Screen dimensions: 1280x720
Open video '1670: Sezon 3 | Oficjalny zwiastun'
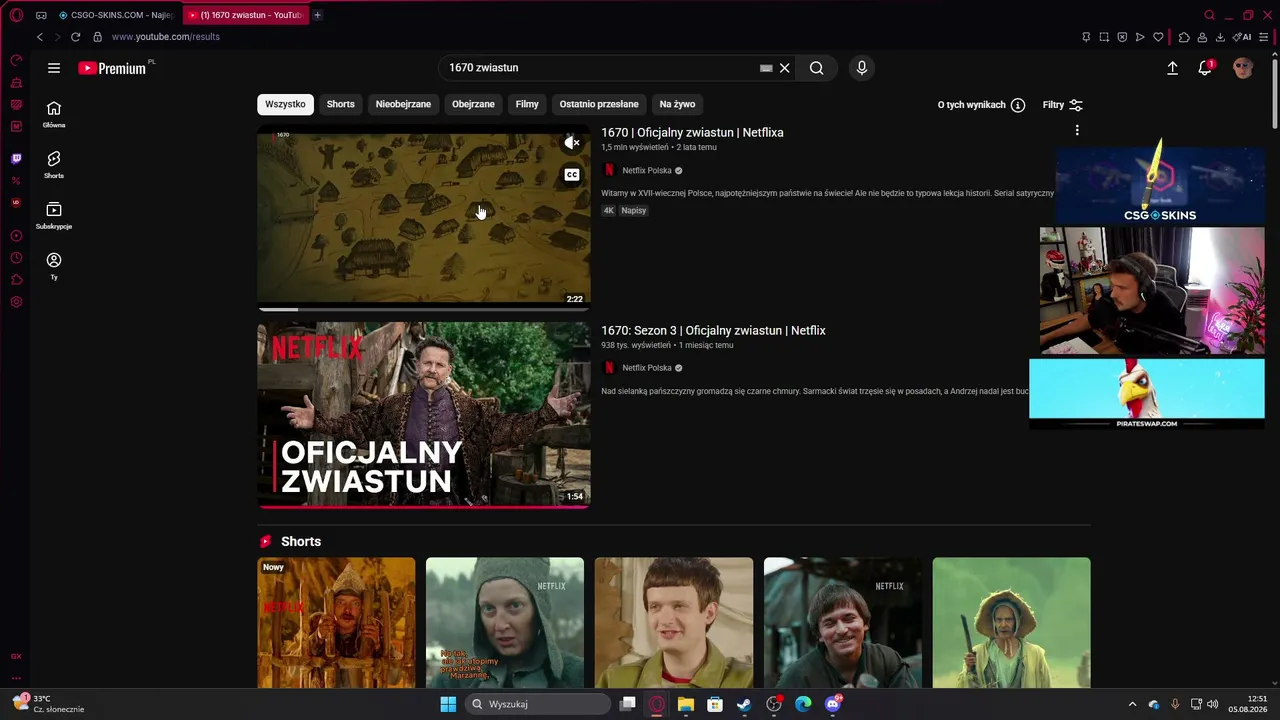(713, 331)
